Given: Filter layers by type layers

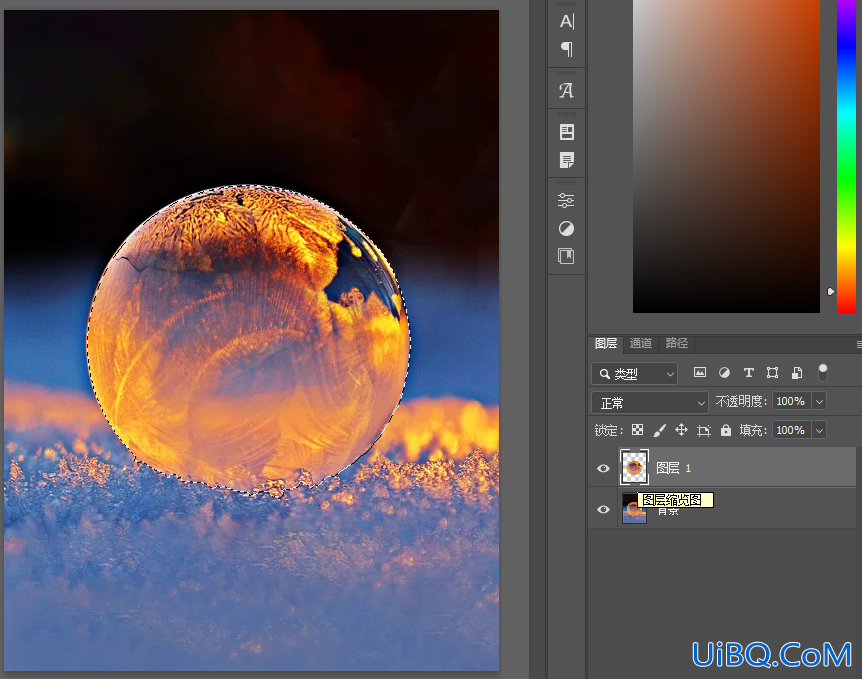Looking at the screenshot, I should point(748,373).
